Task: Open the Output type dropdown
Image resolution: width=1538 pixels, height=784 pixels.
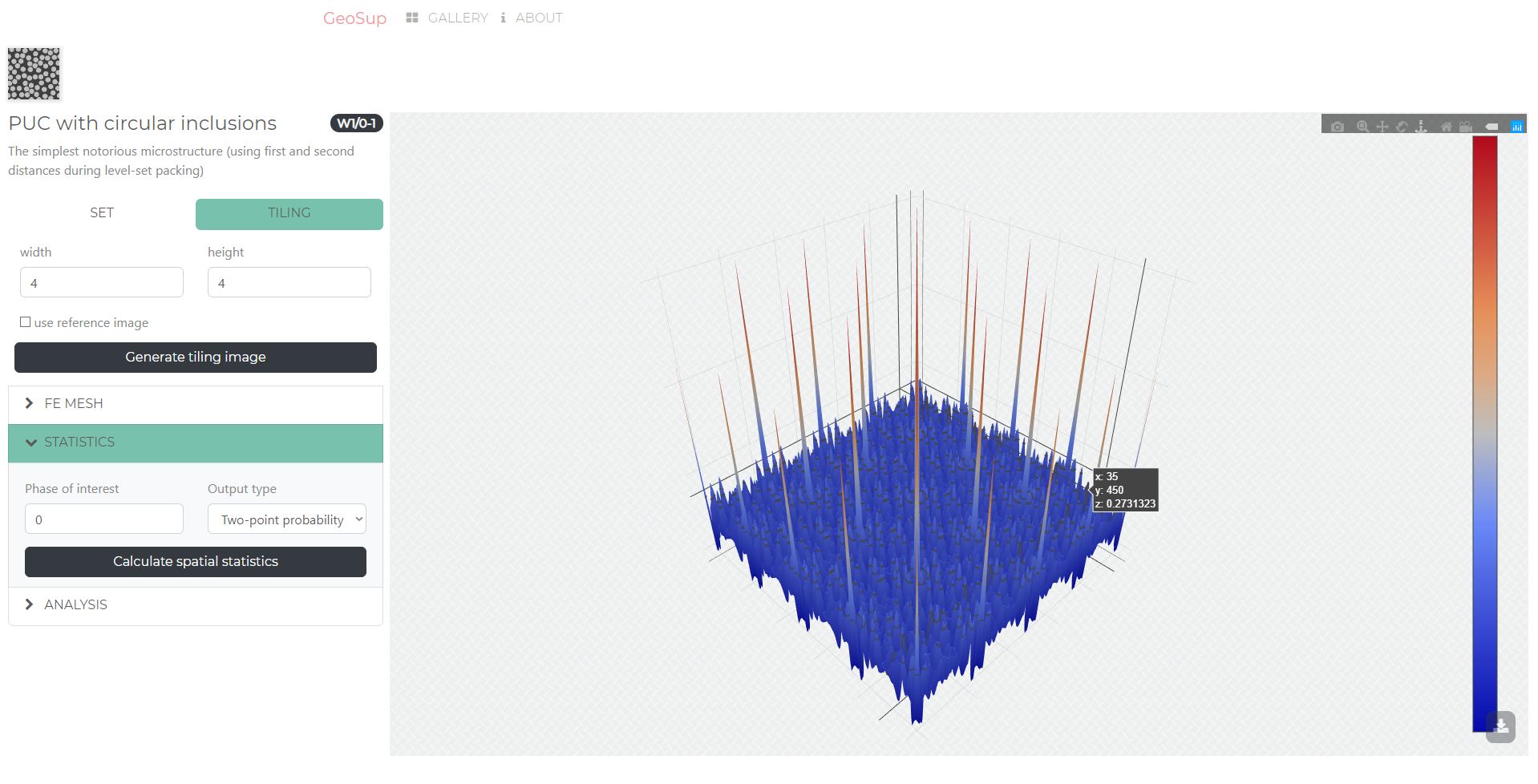Action: point(287,519)
